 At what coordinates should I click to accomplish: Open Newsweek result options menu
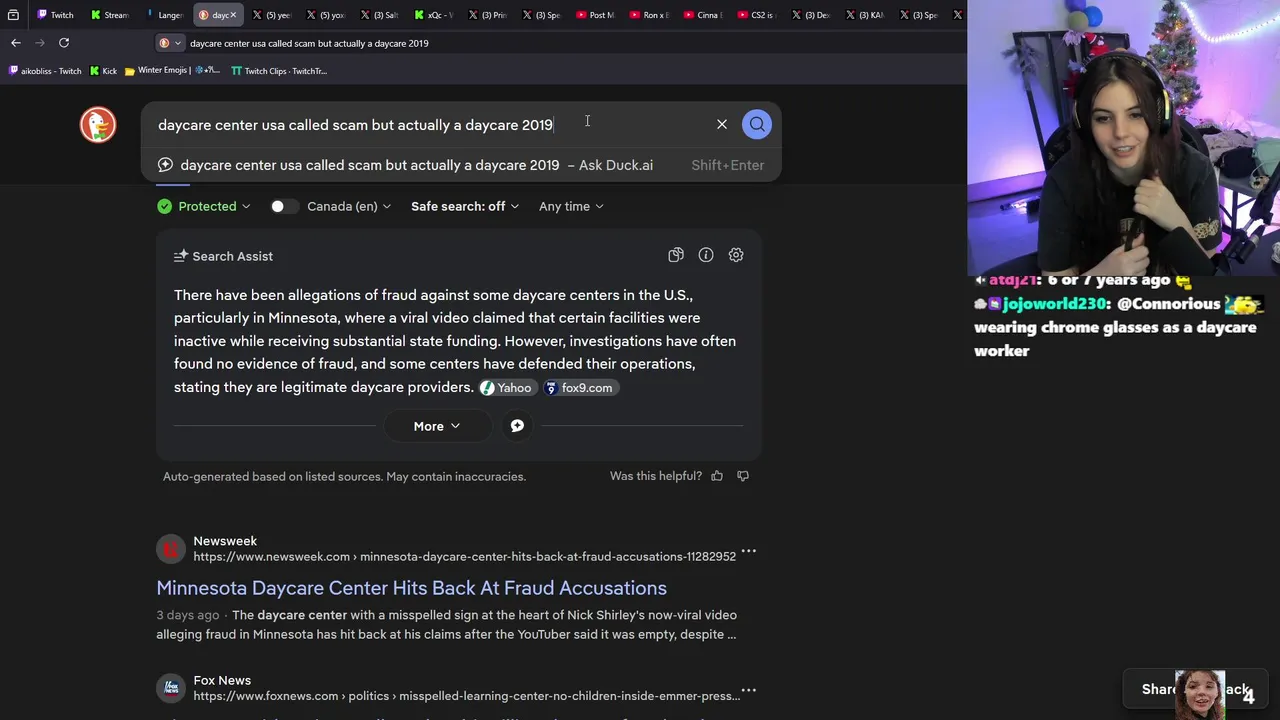[748, 551]
